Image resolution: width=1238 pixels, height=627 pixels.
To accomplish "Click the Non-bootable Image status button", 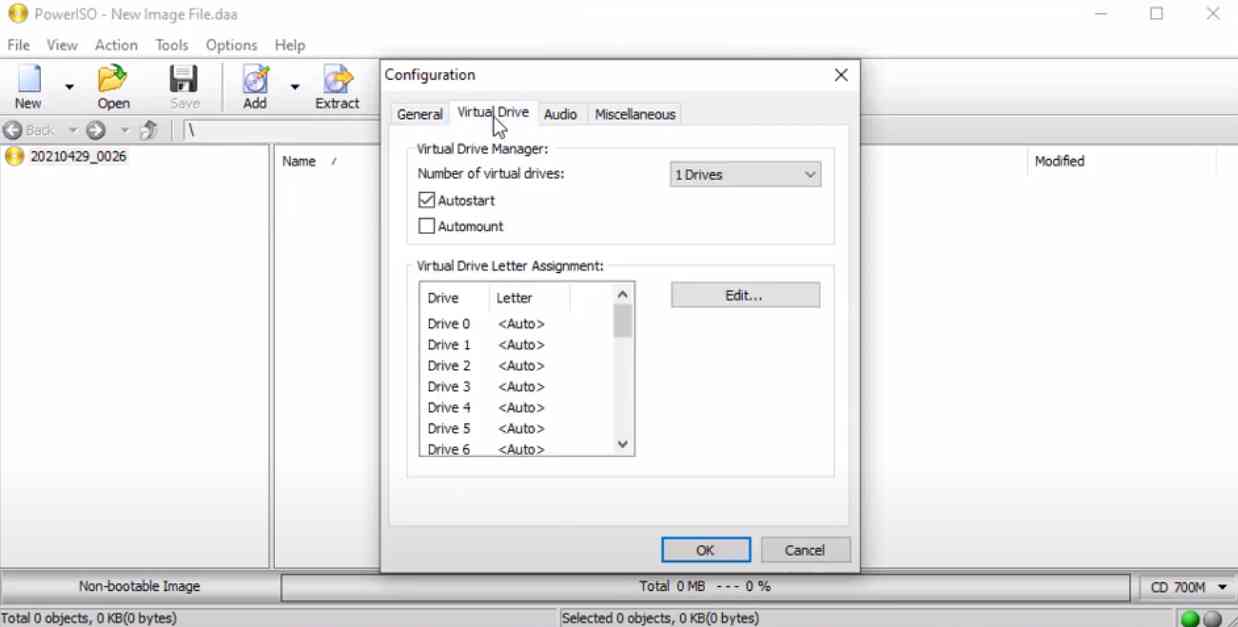I will tap(139, 587).
